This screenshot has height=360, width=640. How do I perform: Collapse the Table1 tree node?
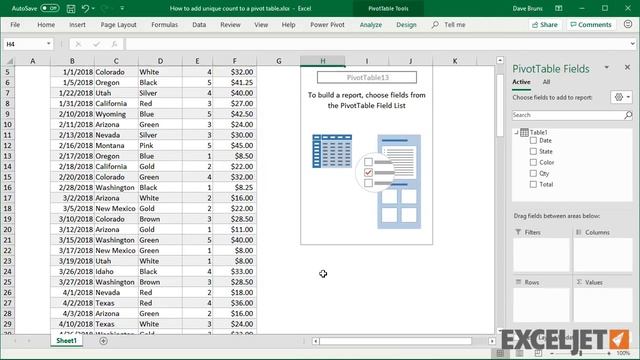[516, 132]
